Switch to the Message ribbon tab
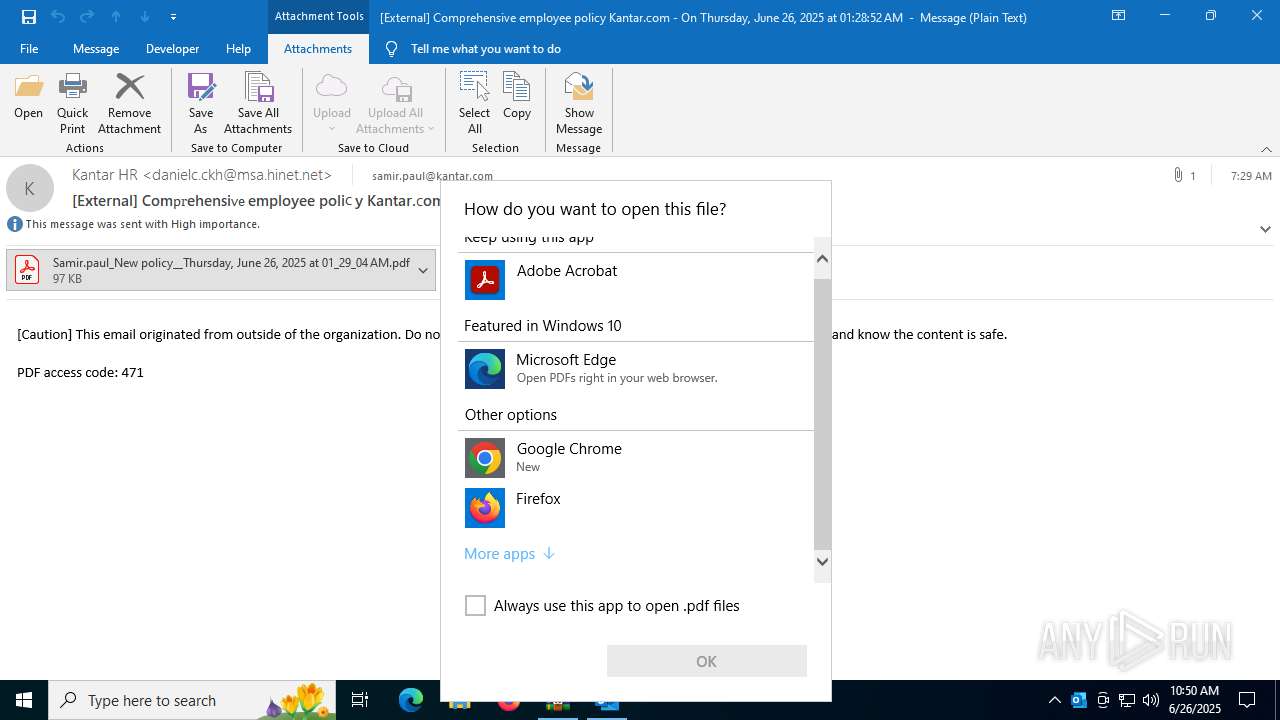The image size is (1280, 720). 96,48
